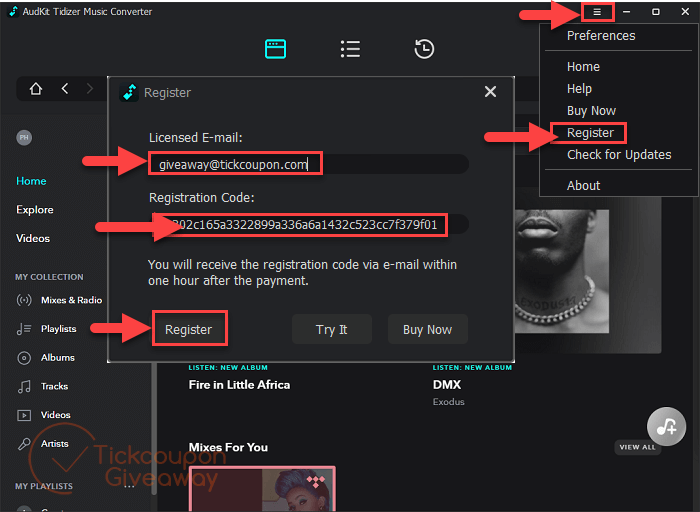Open the DMX album title

447,385
